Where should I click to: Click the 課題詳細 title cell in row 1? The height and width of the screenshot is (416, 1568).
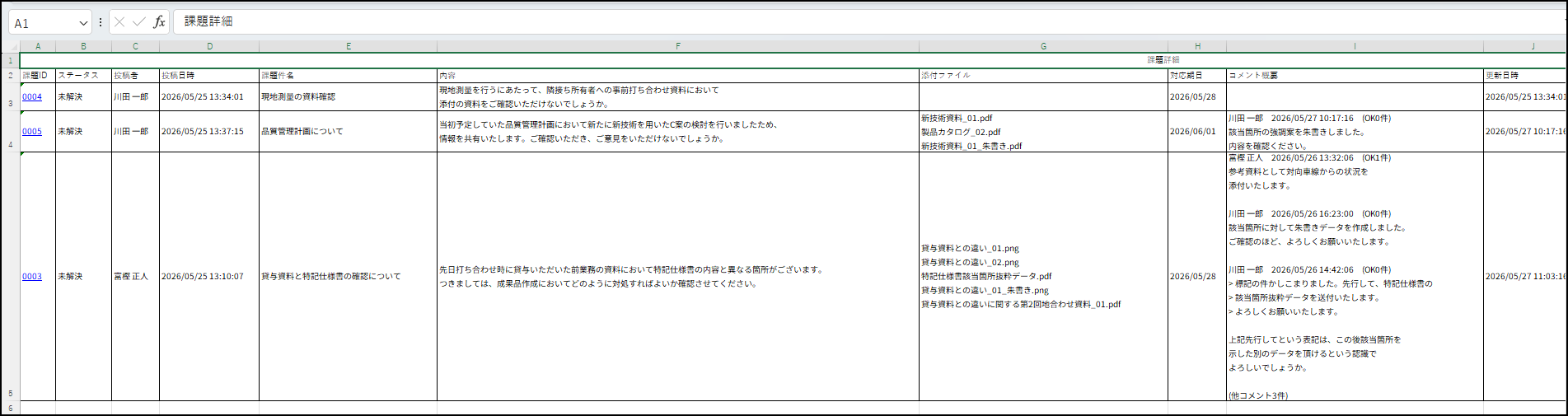point(793,61)
